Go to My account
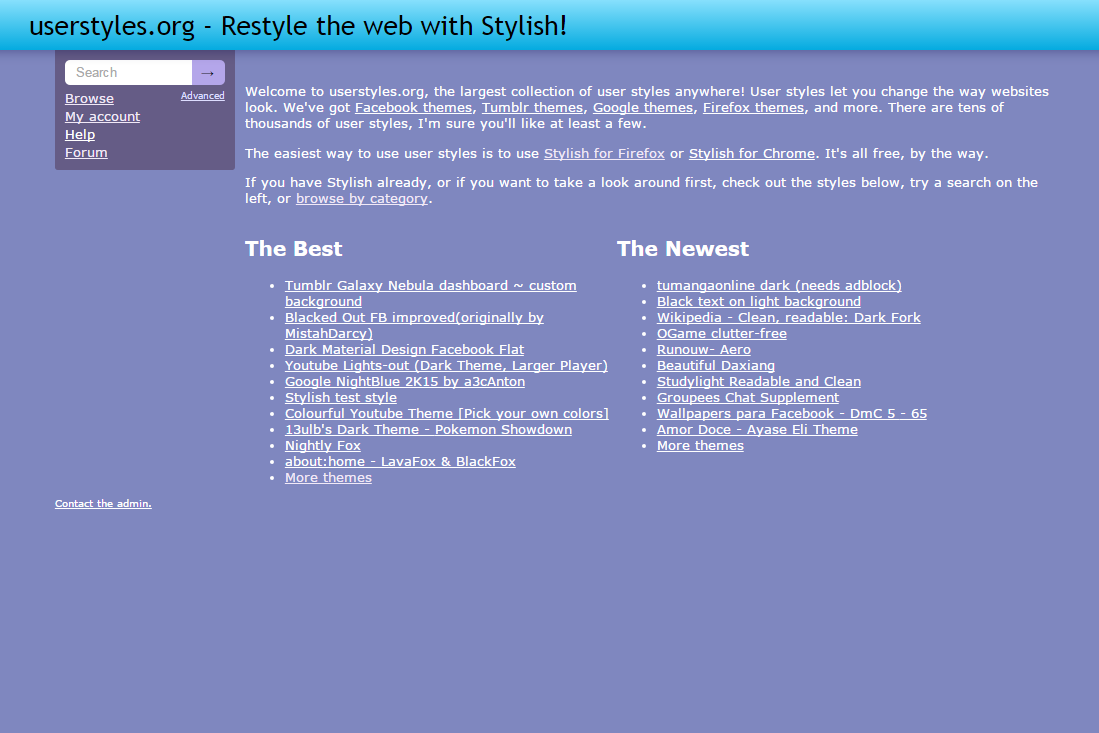Screen dimensions: 1099x733 pos(102,116)
